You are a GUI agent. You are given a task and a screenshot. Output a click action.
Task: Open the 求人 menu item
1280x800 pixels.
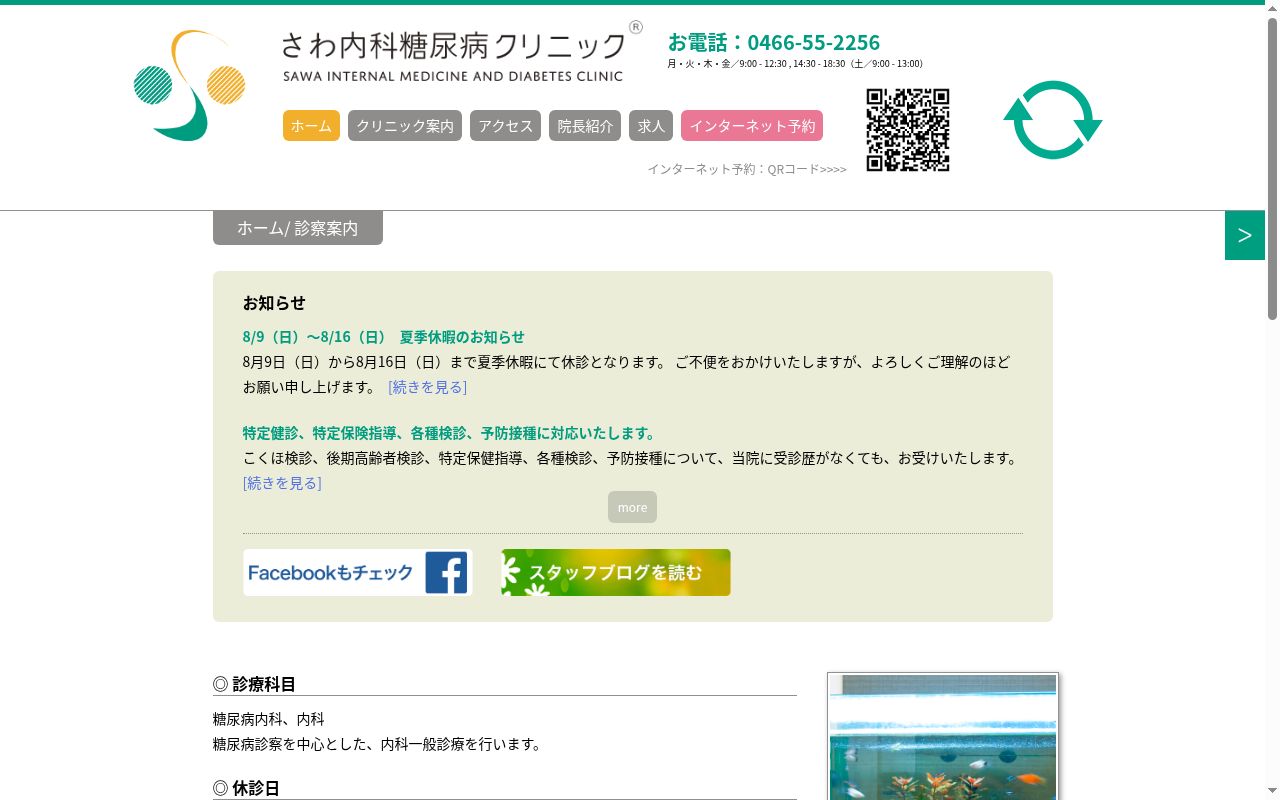(651, 126)
